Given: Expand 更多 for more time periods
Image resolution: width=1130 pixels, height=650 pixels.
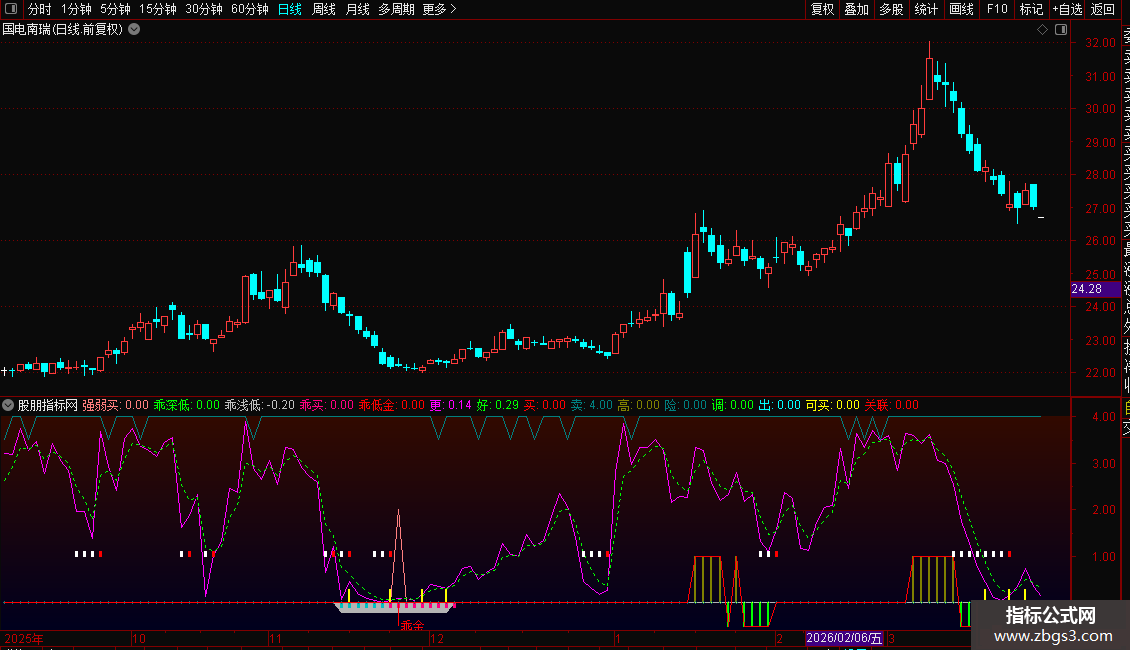Looking at the screenshot, I should (x=439, y=9).
